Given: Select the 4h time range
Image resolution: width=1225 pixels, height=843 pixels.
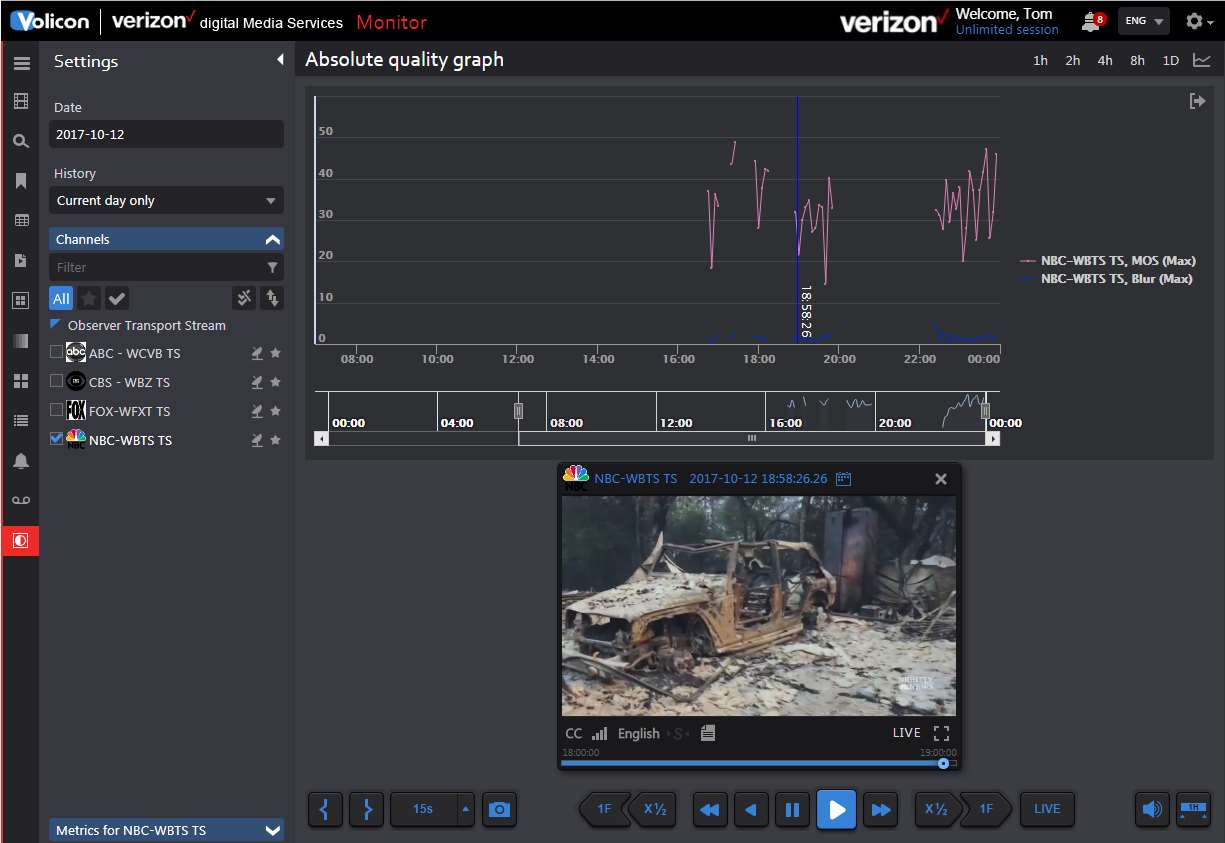Looking at the screenshot, I should [x=1105, y=61].
